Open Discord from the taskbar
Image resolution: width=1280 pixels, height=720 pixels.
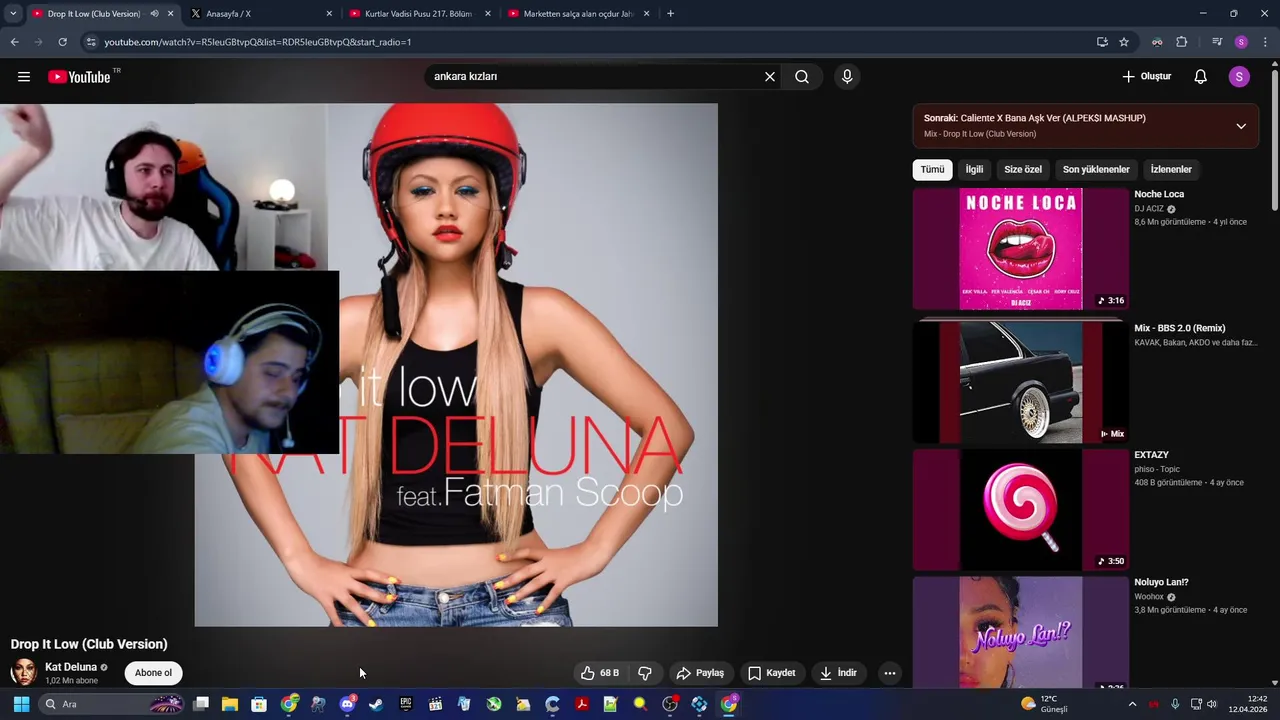(347, 704)
